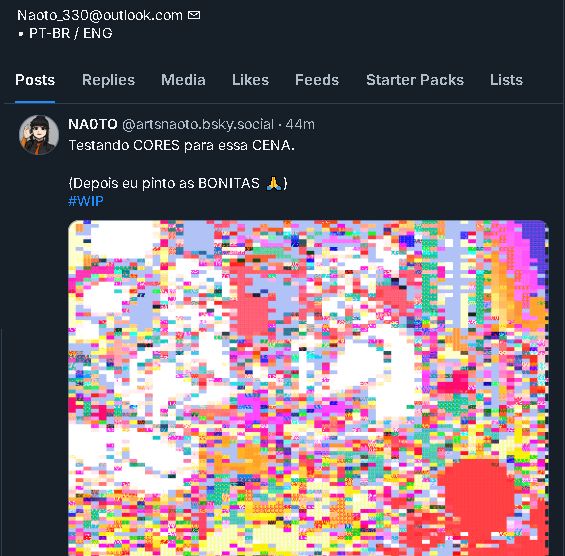Image resolution: width=565 pixels, height=556 pixels.
Task: Open NAOTO's profile avatar in the post
Action: click(39, 135)
